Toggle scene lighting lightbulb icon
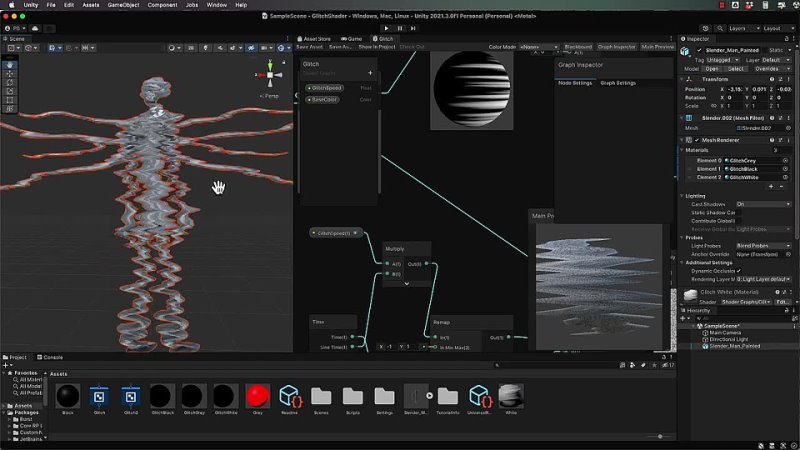The width and height of the screenshot is (800, 450). (x=206, y=47)
